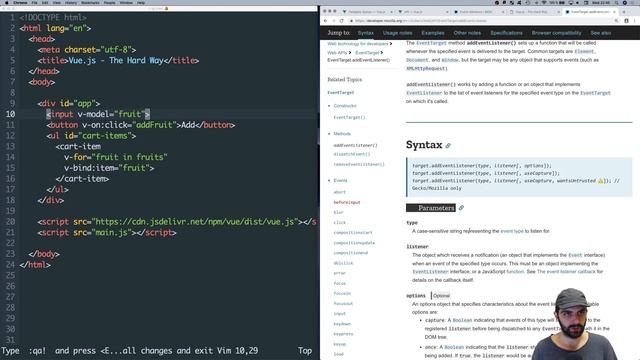Close the first Vue.js browser tab
Viewport: 640px width, 360px height.
coord(391,12)
